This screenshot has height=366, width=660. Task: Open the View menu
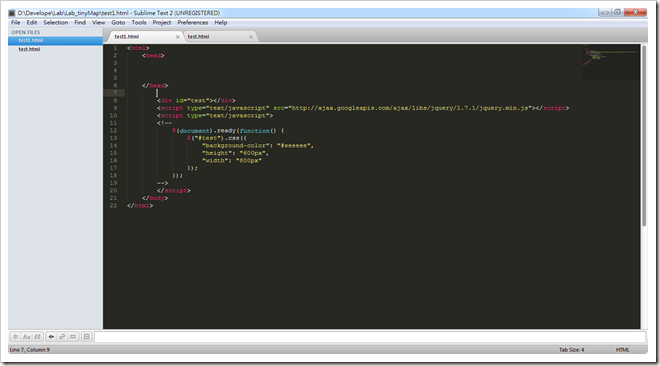(x=98, y=23)
